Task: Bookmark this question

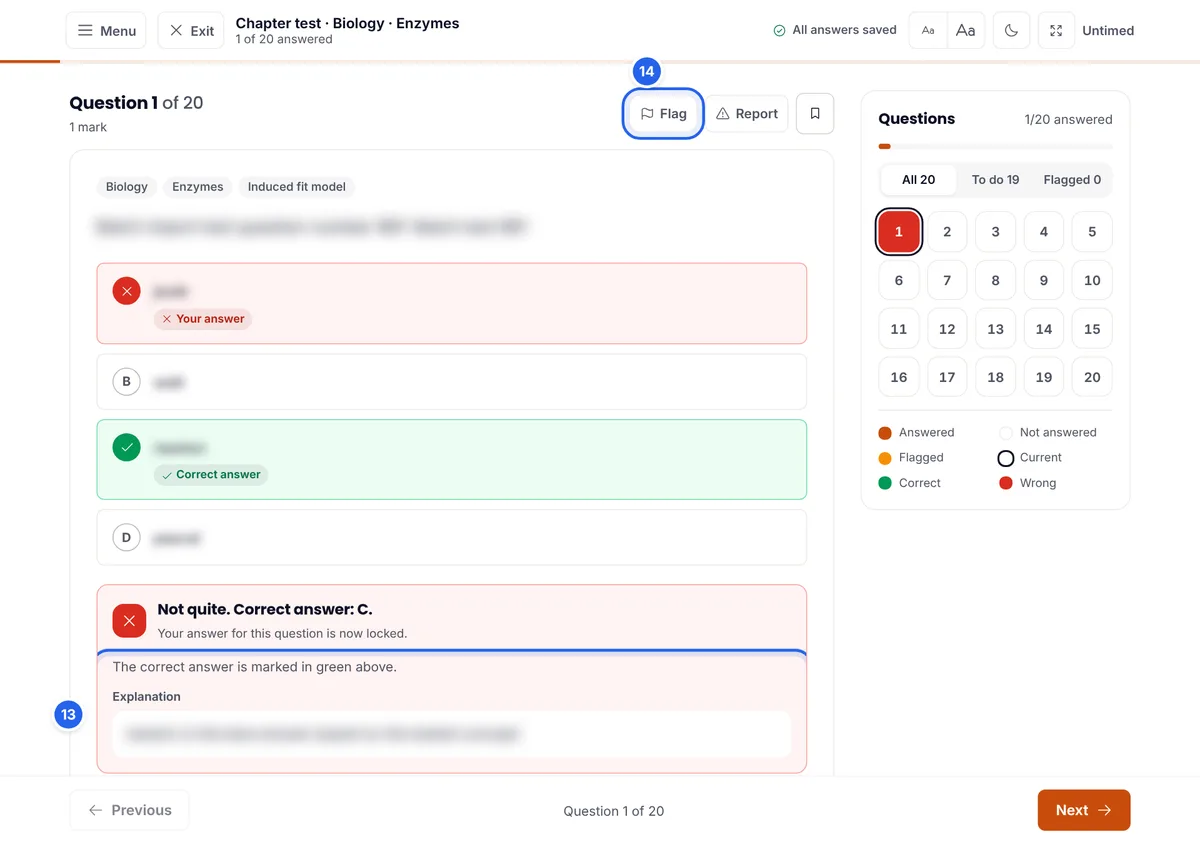Action: pos(815,114)
